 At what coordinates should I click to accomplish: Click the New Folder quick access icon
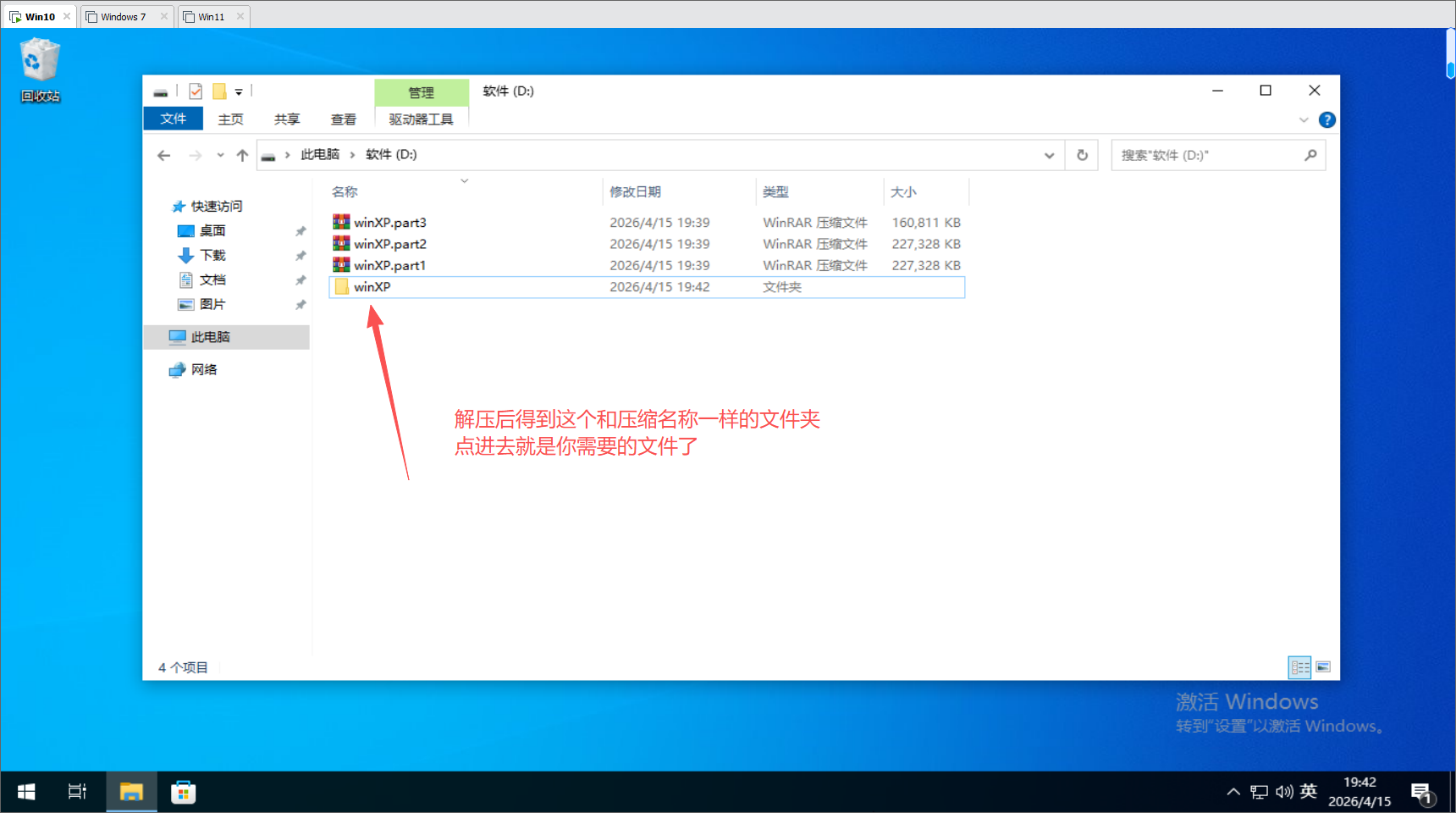pos(219,91)
